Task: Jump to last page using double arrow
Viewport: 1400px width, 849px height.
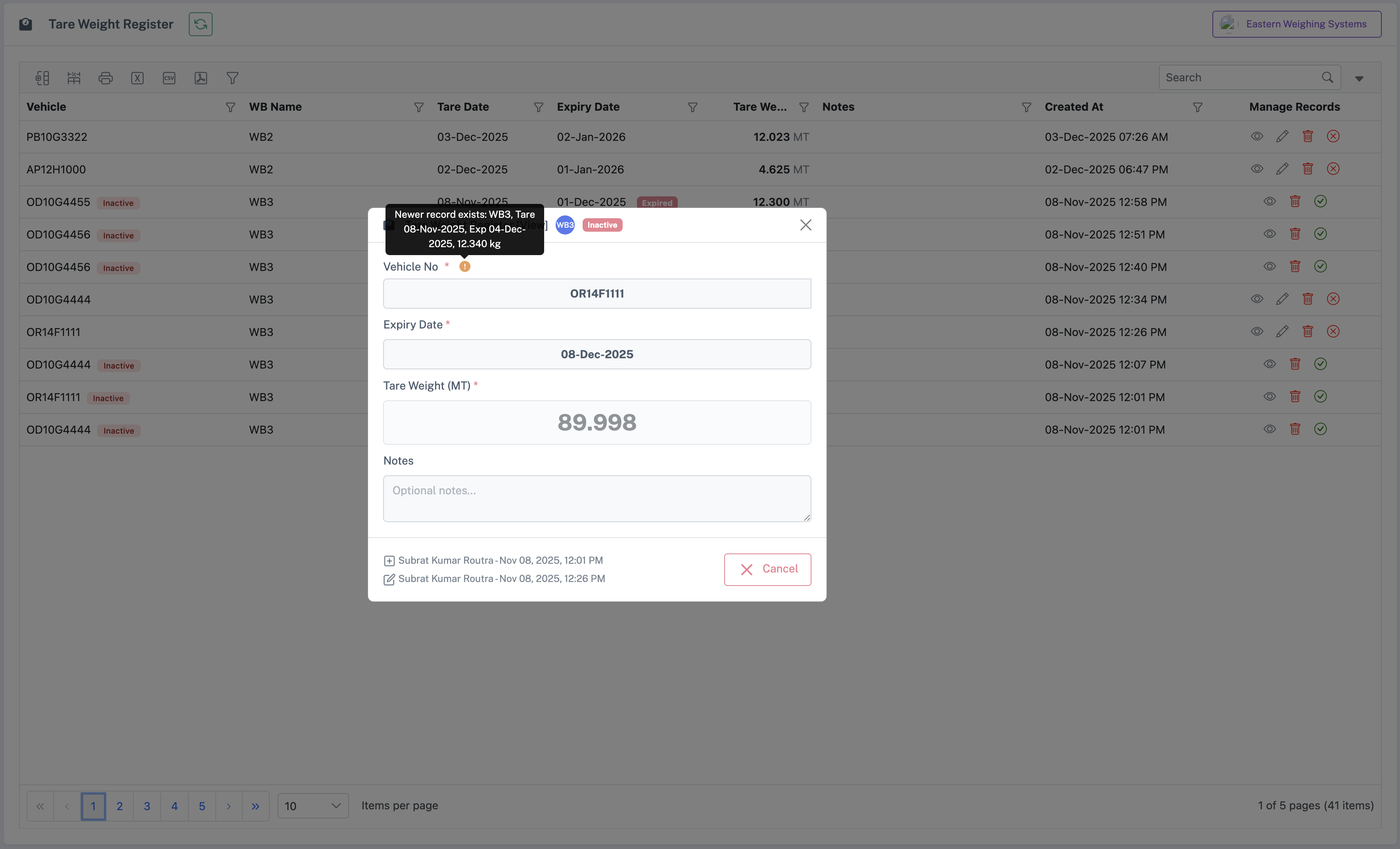Action: [256, 806]
